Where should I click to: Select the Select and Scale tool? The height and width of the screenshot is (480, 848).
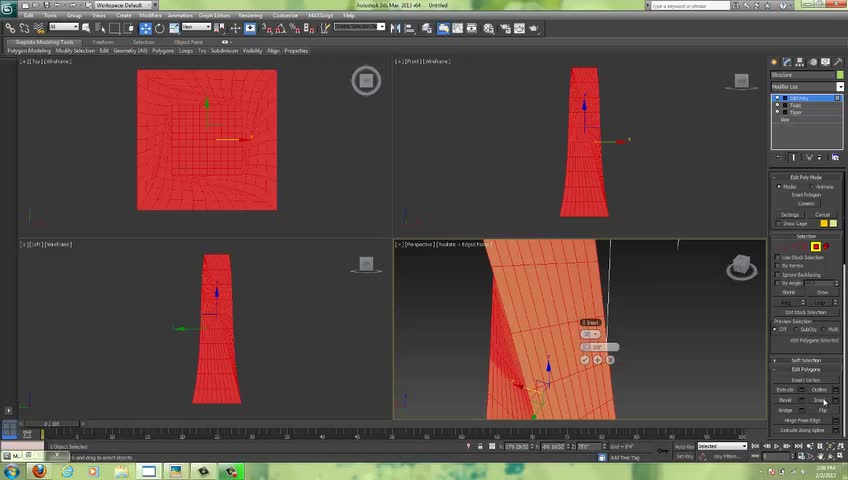coord(174,28)
